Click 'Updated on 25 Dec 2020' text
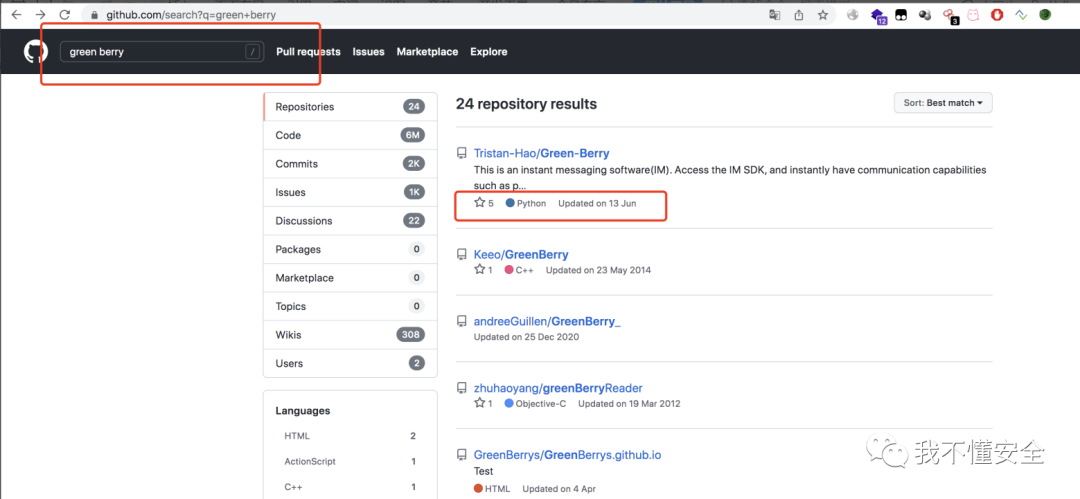 coord(526,337)
